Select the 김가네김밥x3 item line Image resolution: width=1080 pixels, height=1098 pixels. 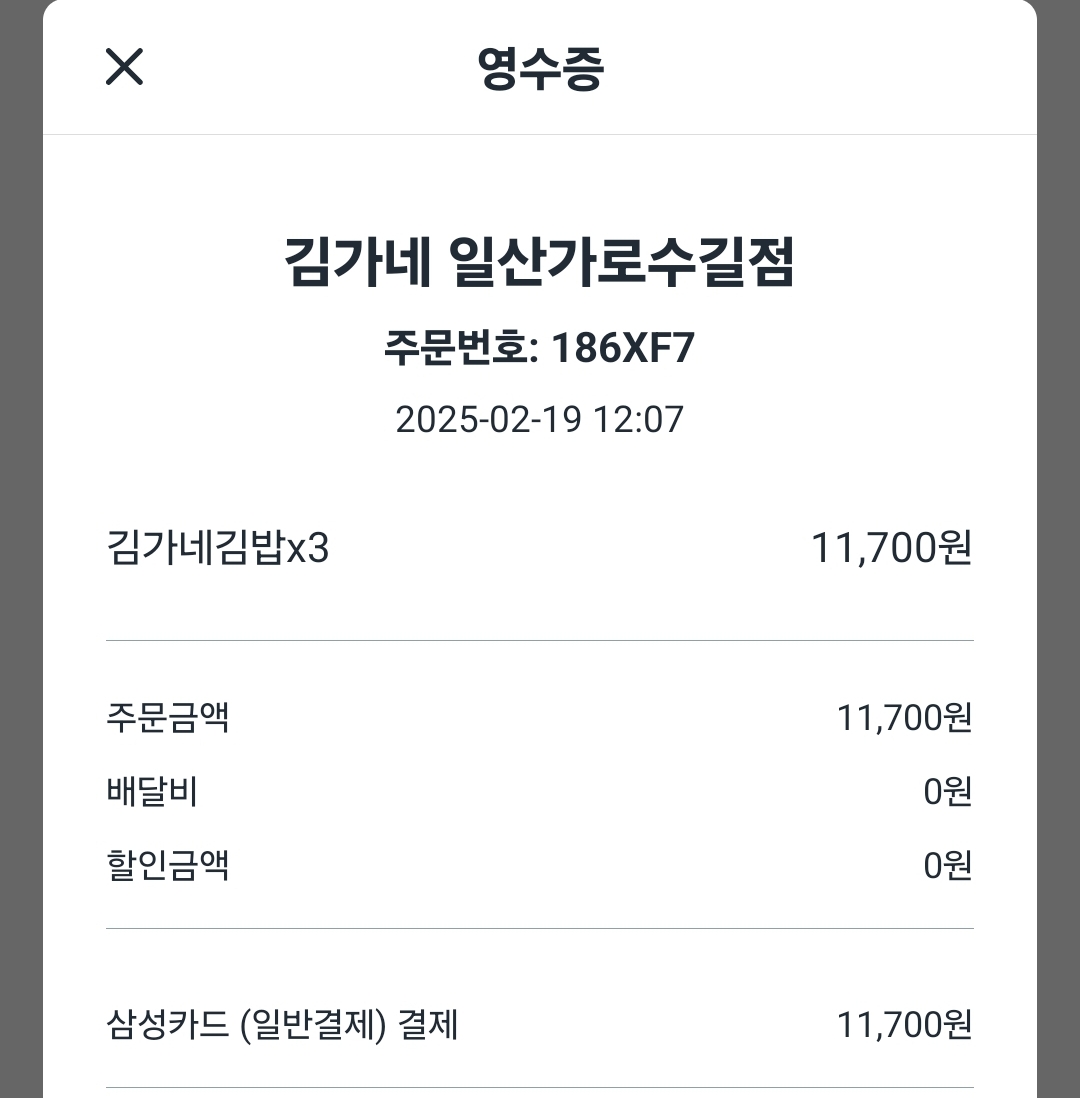217,549
